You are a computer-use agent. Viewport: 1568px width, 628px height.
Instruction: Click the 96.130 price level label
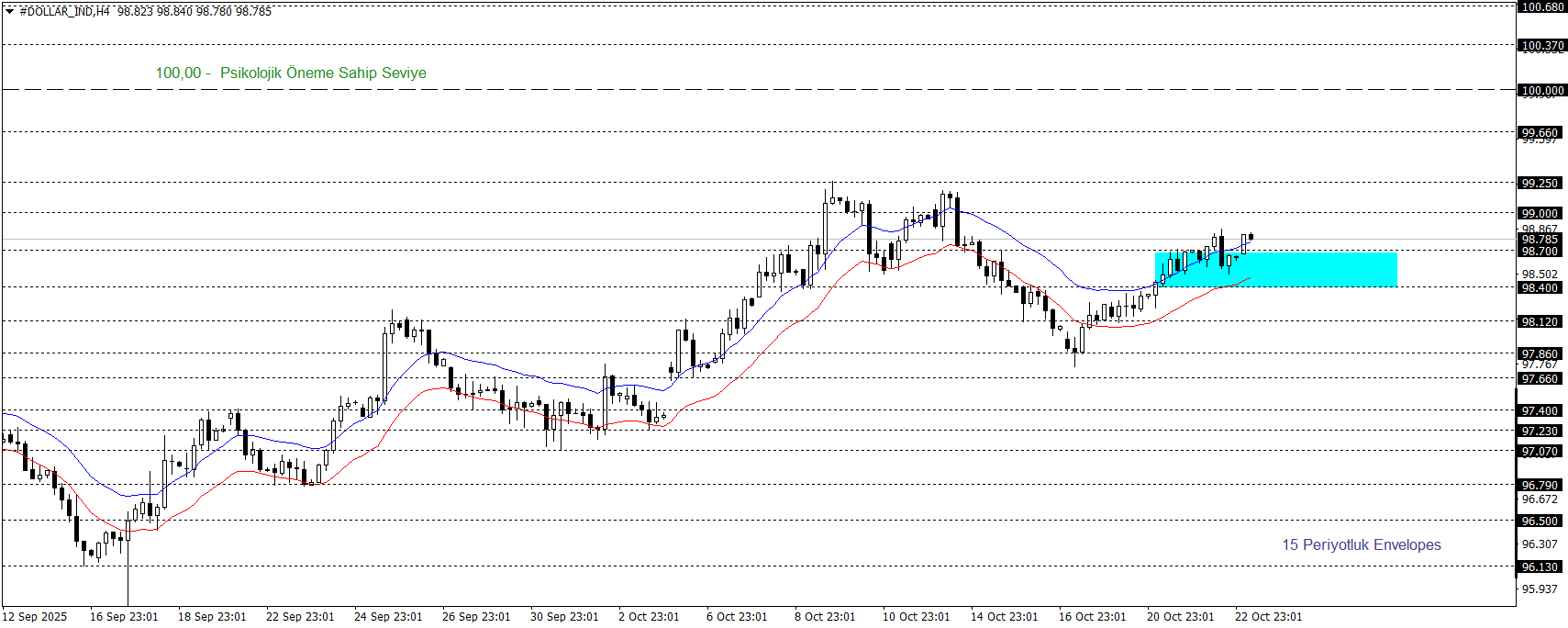[x=1540, y=567]
